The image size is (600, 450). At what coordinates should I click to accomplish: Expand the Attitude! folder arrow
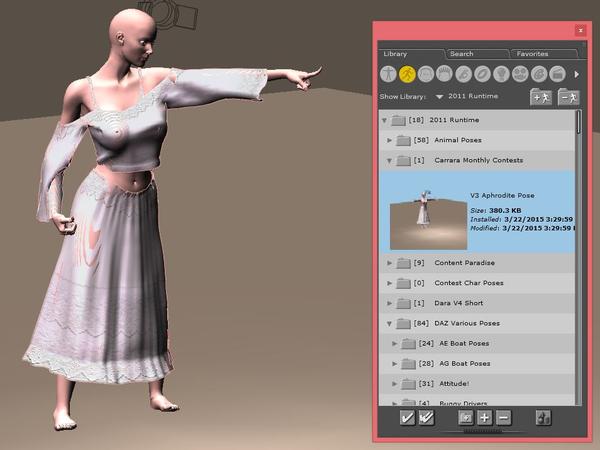coord(395,384)
